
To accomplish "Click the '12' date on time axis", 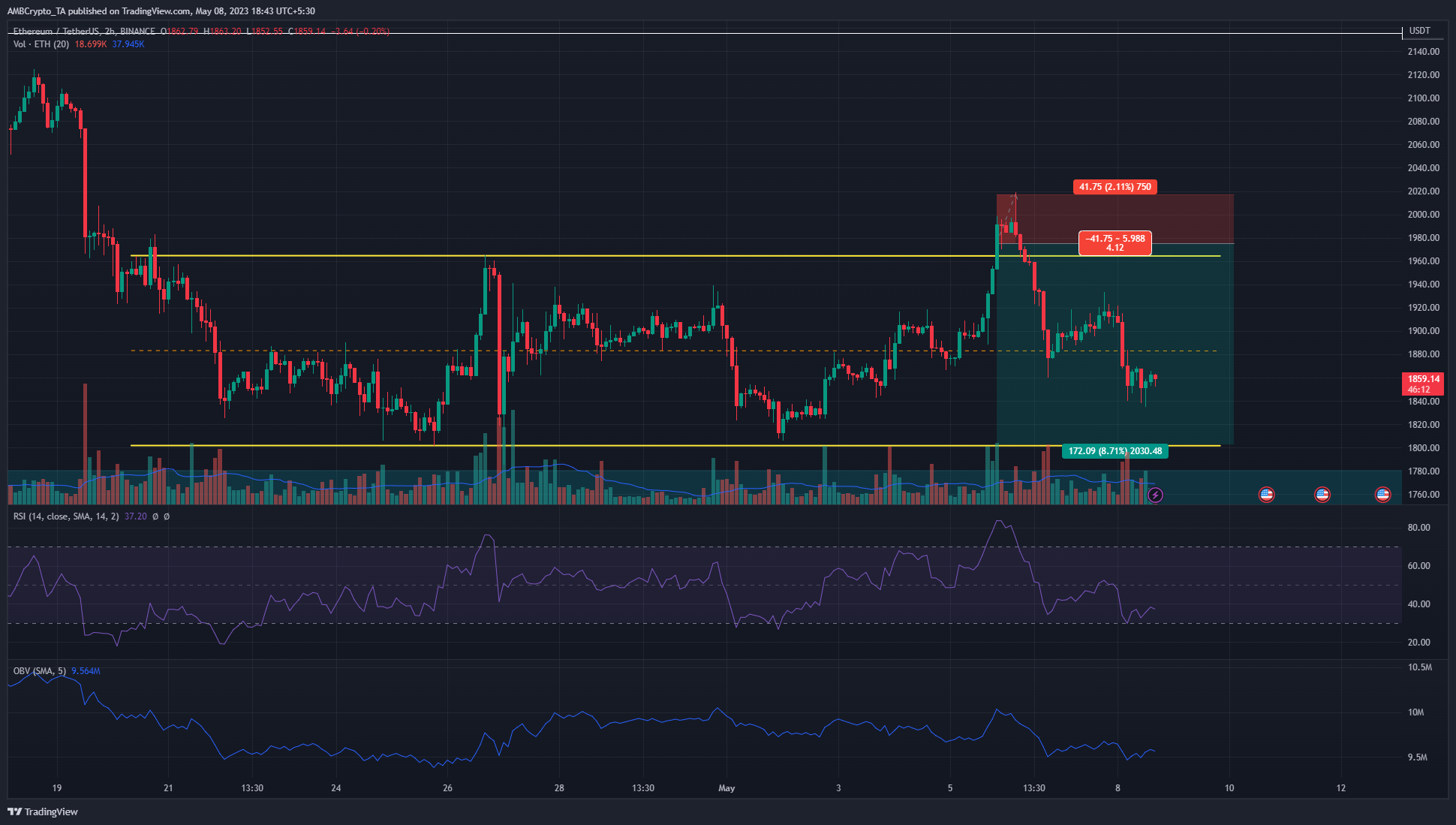I will [x=1341, y=788].
